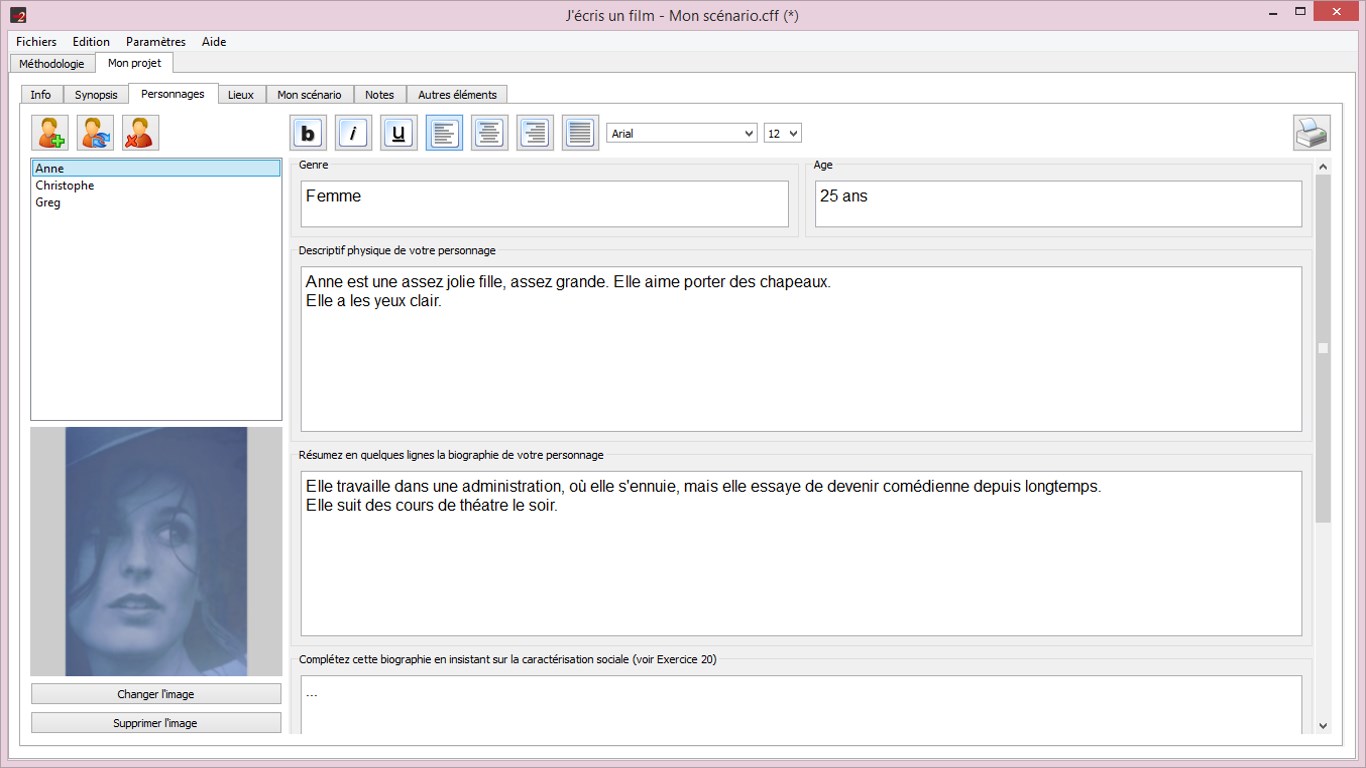Open the Méthodologie tab
The width and height of the screenshot is (1366, 768).
pos(52,63)
